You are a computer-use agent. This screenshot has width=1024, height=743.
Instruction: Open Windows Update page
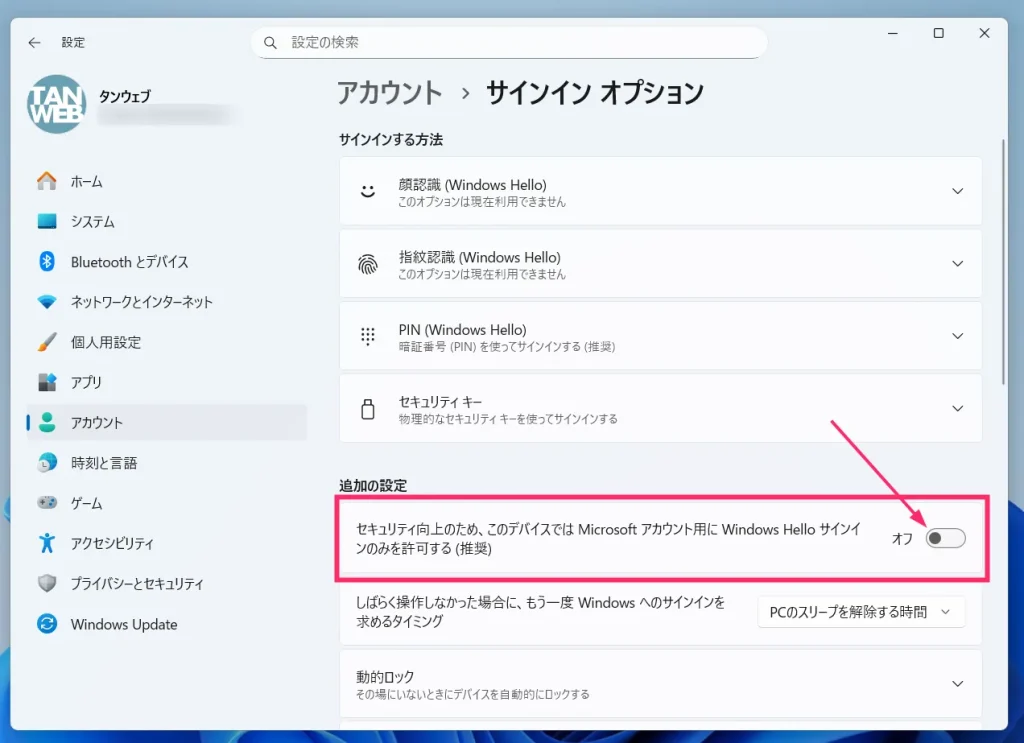[166, 624]
